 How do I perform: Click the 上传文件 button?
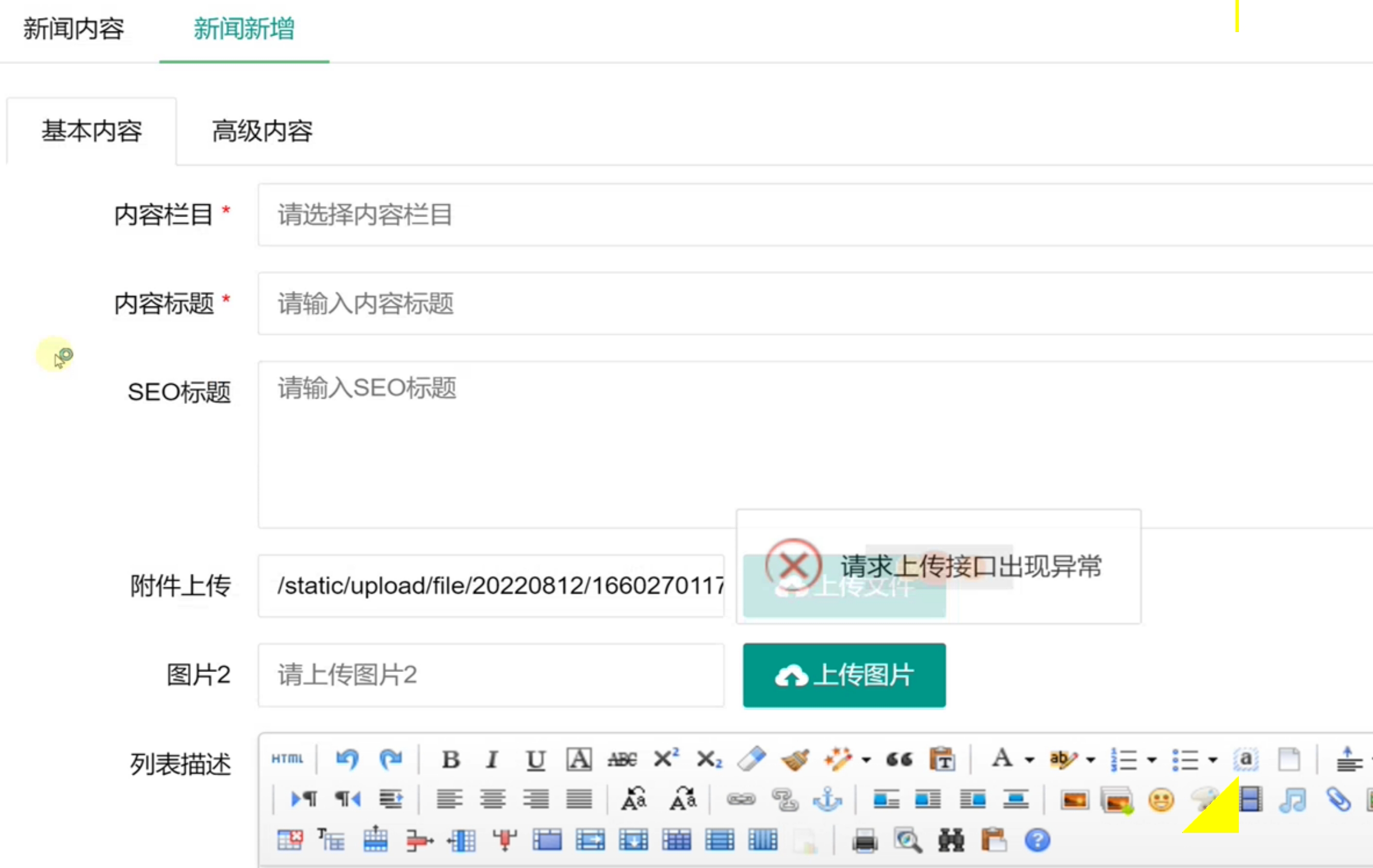pos(844,586)
